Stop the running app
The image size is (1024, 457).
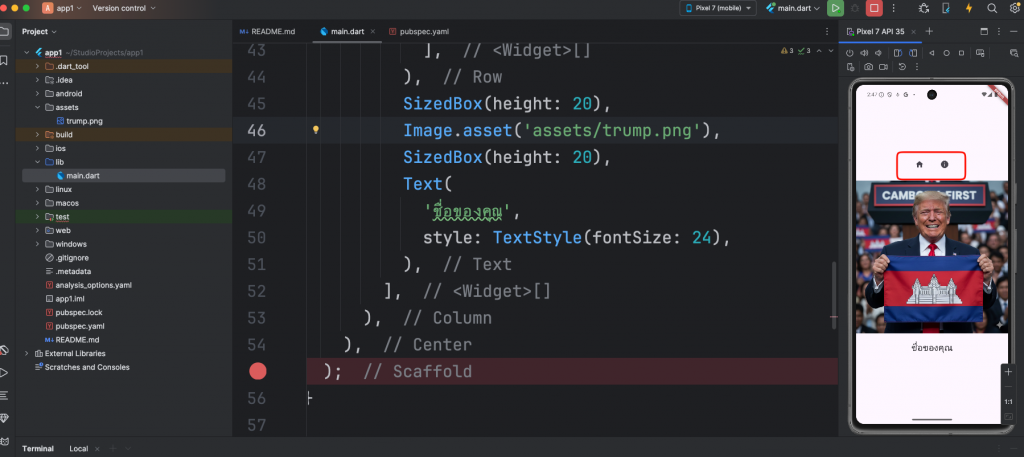coord(874,8)
